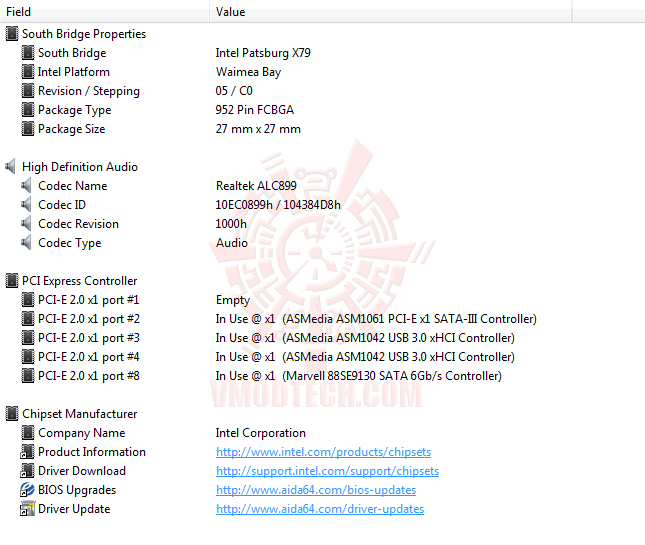Click the icon beside PCI-E port #2
The height and width of the screenshot is (545, 645).
[x=28, y=318]
